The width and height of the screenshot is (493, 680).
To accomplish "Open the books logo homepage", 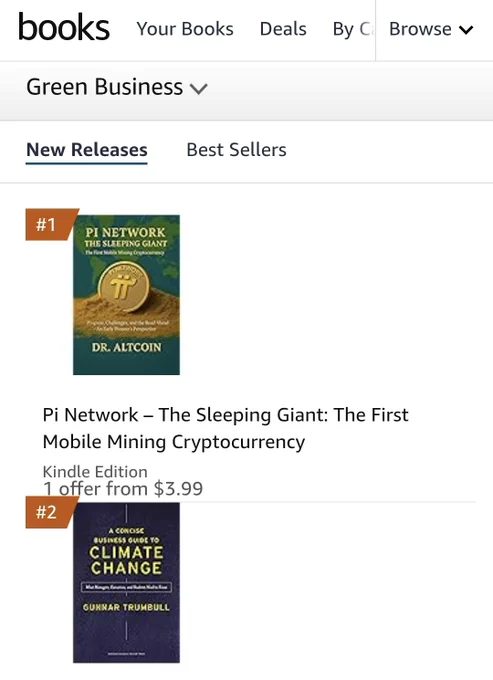I will point(64,27).
